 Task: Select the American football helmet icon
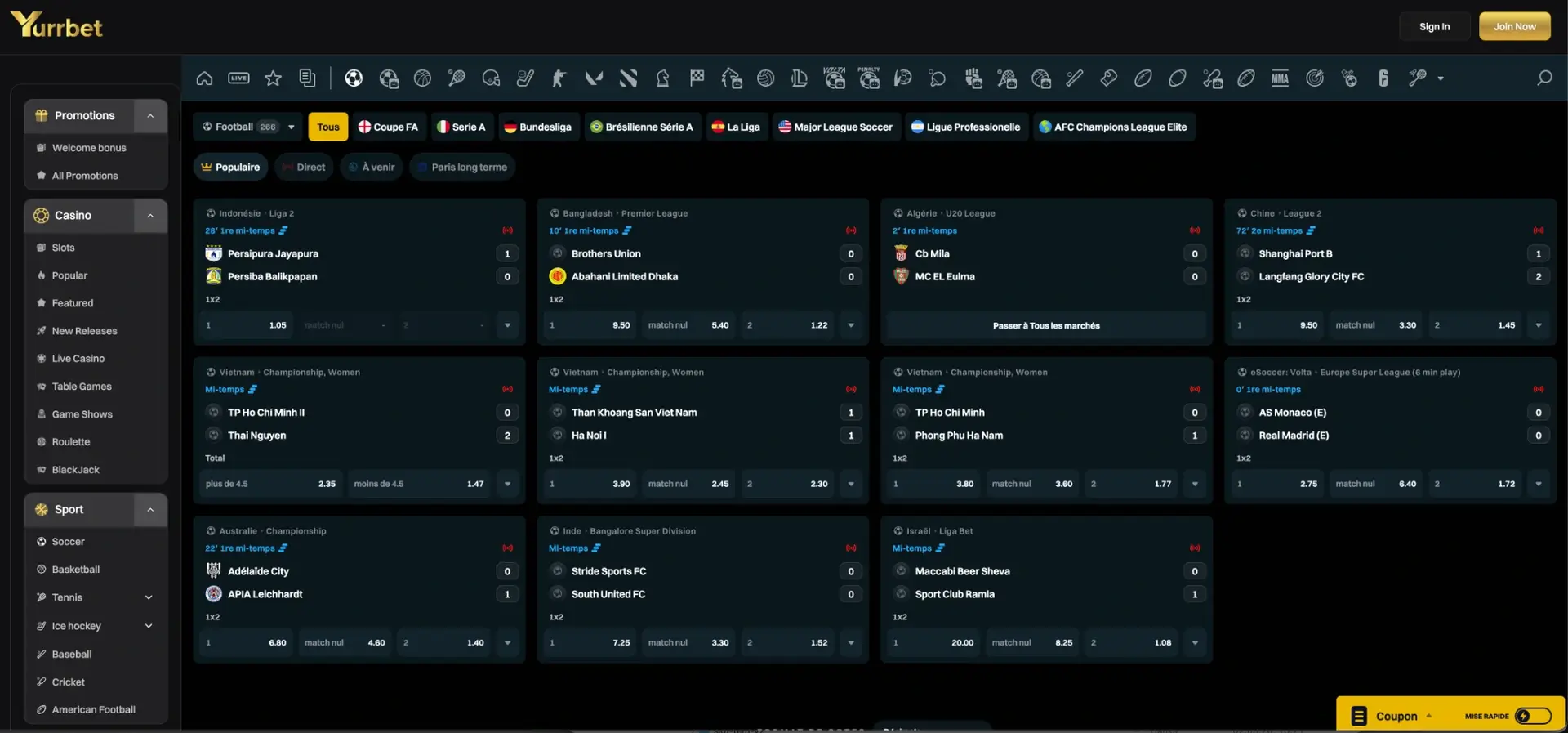491,78
